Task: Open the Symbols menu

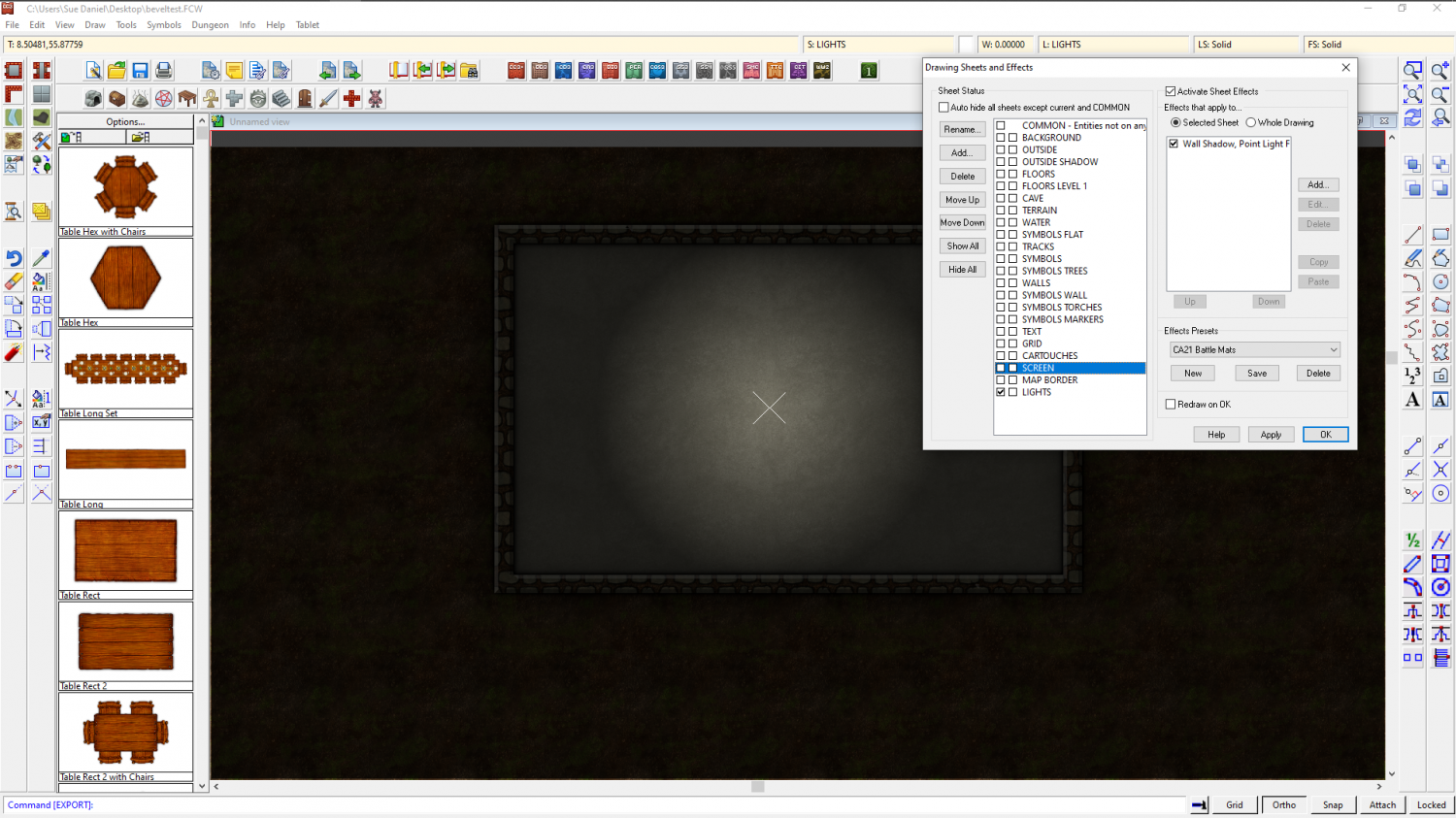Action: tap(164, 25)
